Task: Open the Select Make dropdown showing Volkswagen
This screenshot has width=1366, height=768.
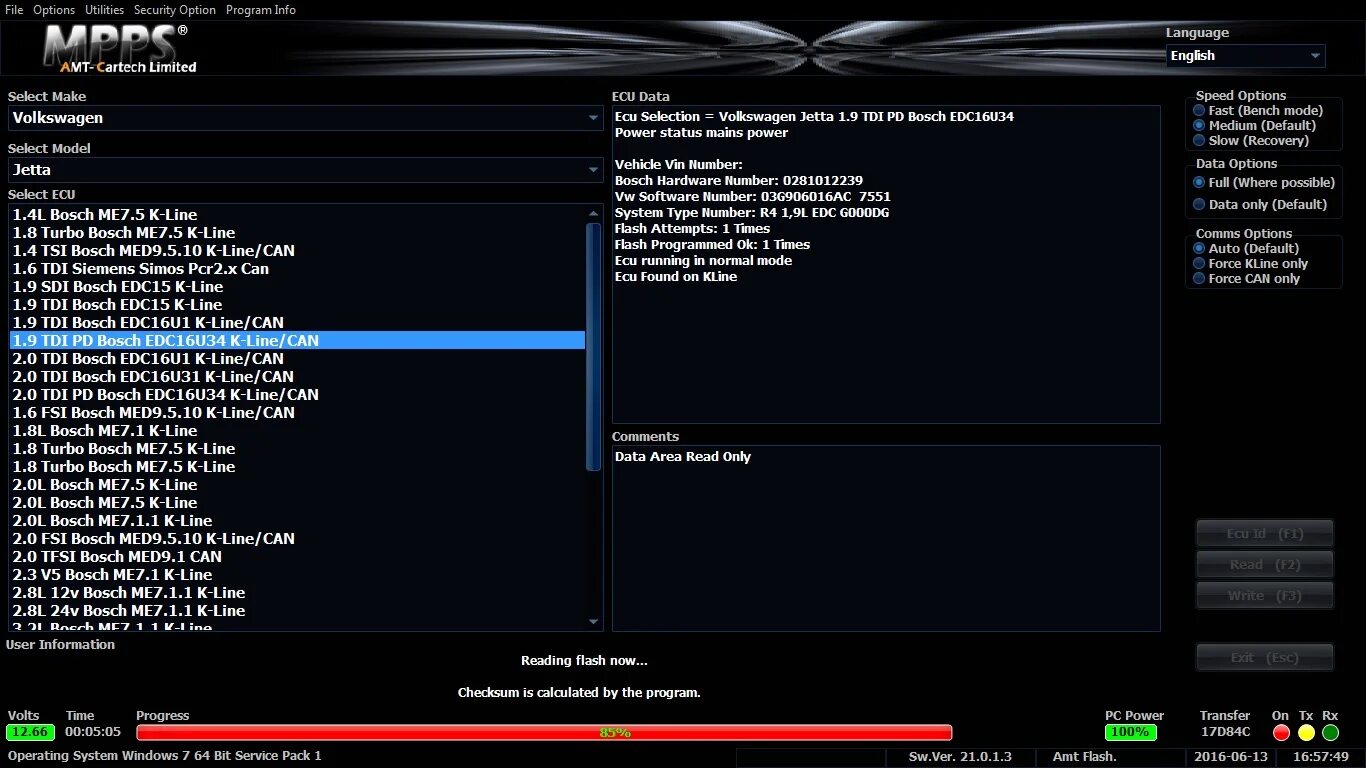Action: [x=305, y=118]
